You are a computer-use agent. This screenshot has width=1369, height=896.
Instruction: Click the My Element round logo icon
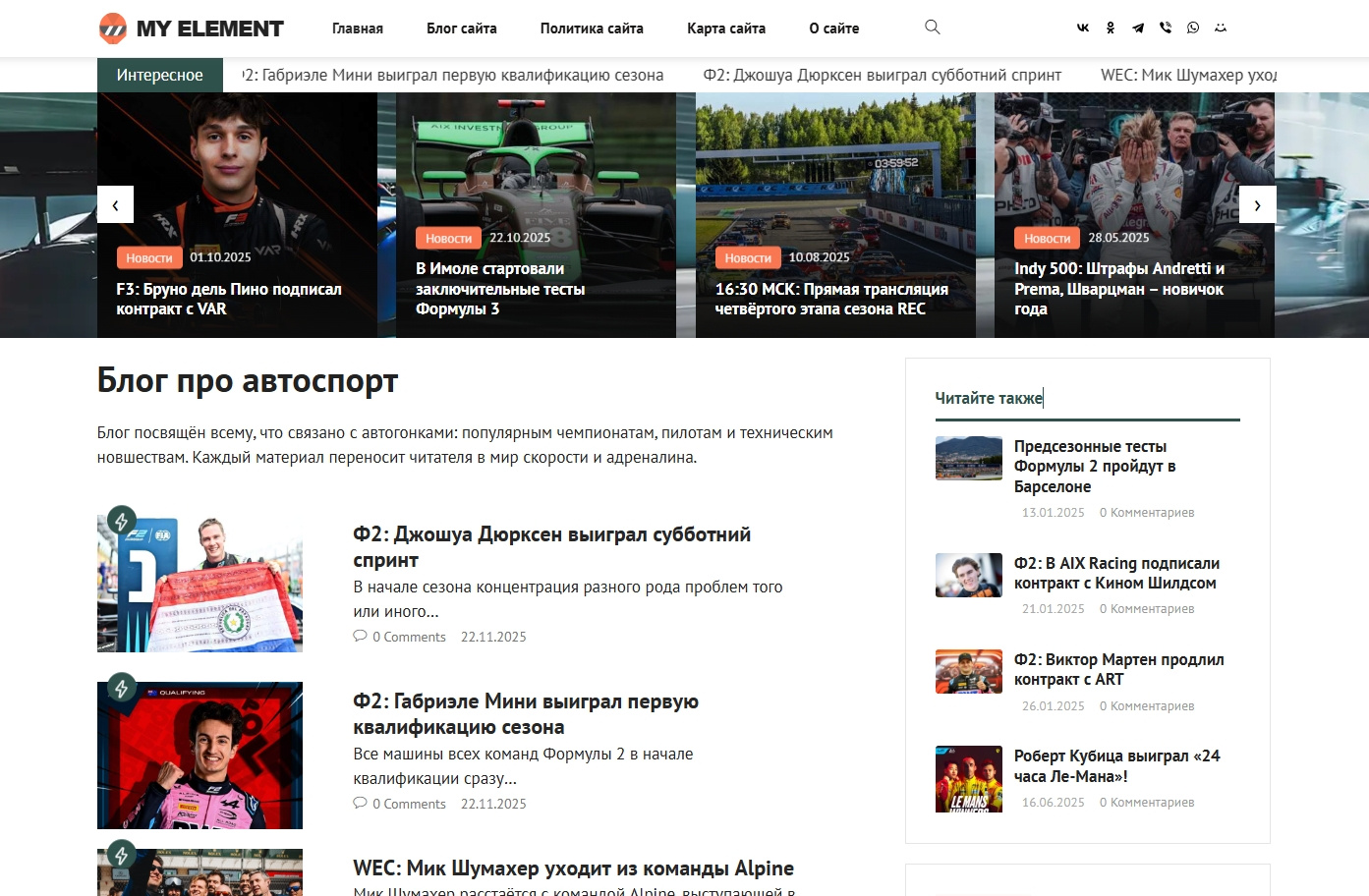113,28
